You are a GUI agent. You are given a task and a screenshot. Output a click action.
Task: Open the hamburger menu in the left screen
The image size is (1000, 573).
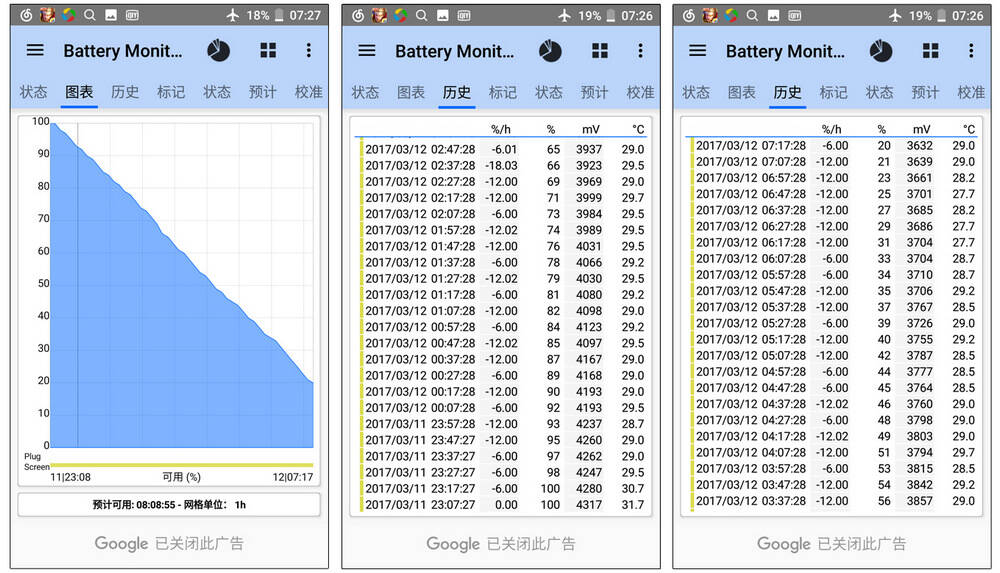35,51
